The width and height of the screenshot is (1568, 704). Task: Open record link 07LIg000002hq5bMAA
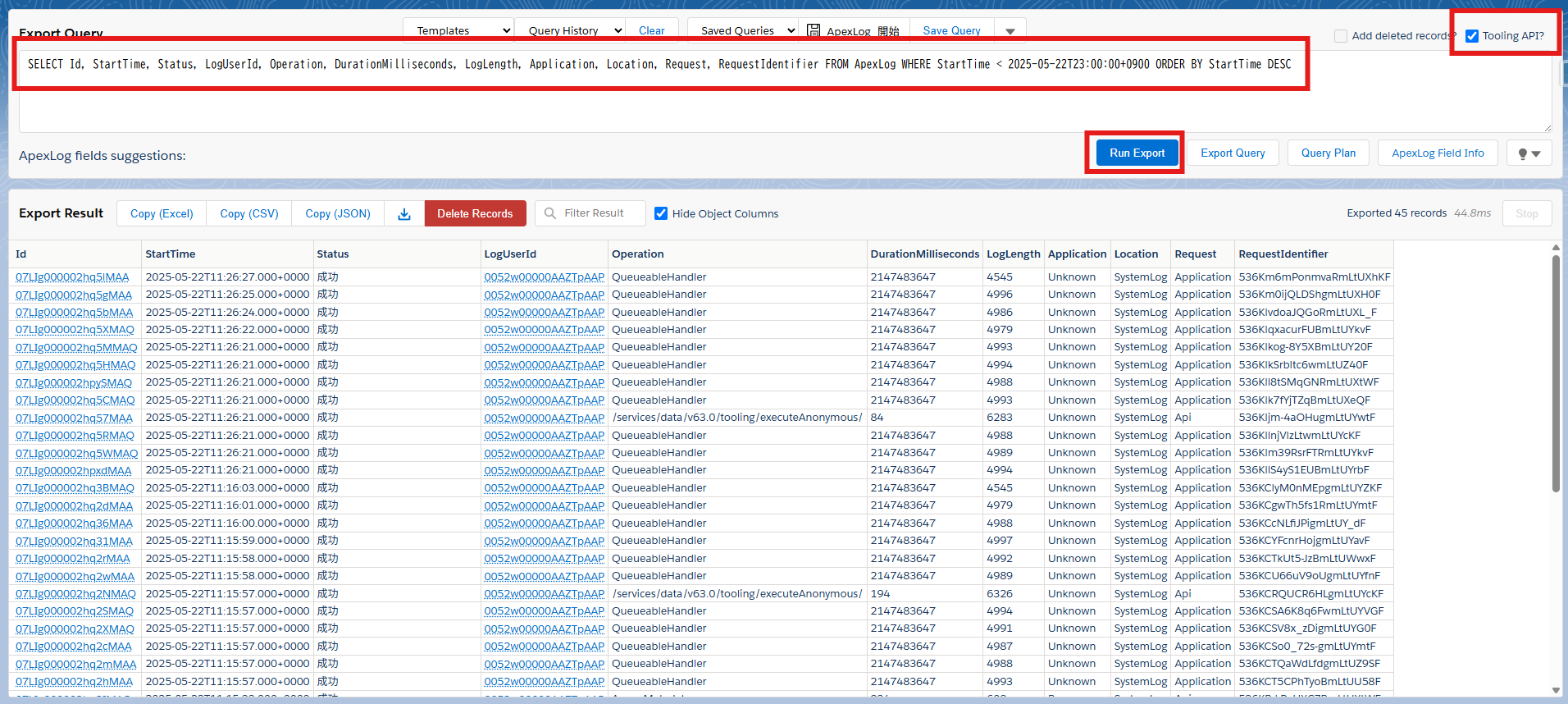74,313
